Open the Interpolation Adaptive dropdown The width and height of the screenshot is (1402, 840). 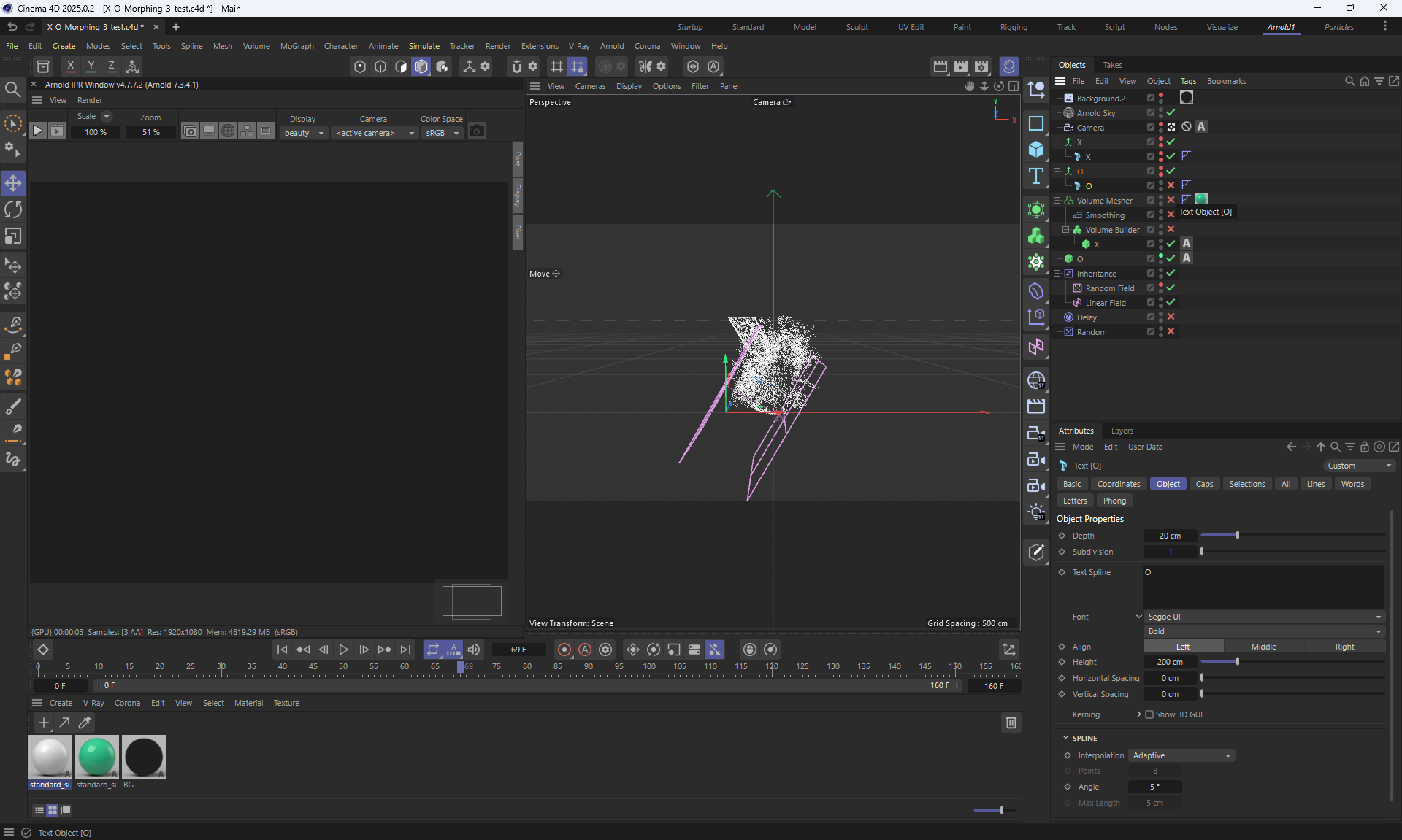pyautogui.click(x=1181, y=755)
